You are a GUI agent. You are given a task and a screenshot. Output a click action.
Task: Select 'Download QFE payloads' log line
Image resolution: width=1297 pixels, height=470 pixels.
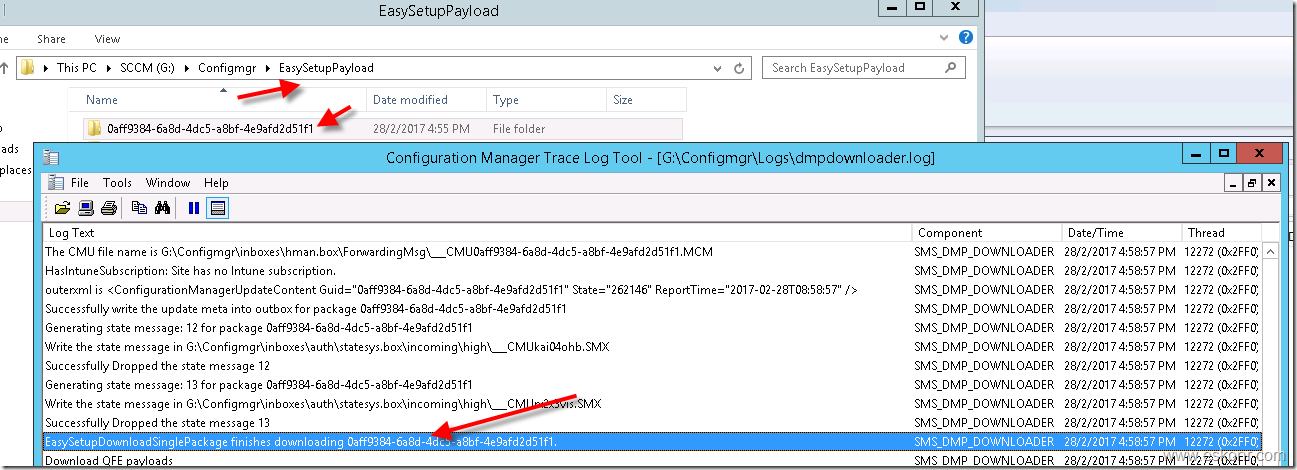click(652, 461)
